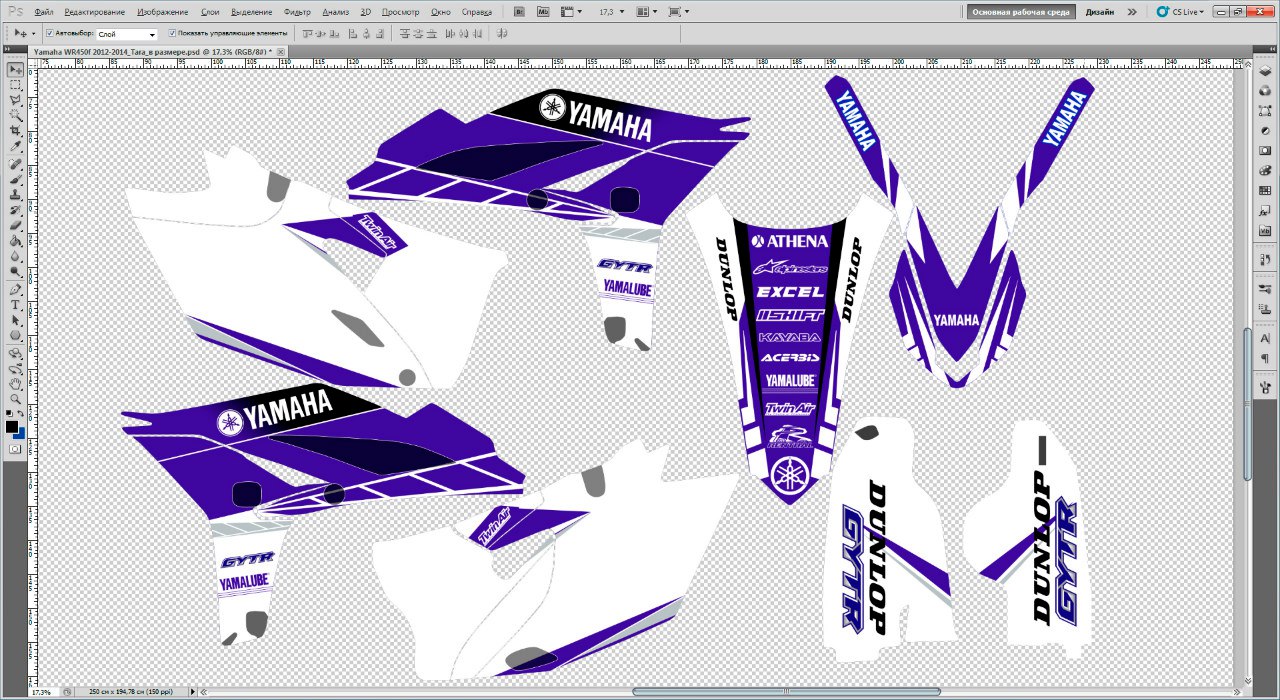
Task: Select the Blur tool
Action: 16,256
